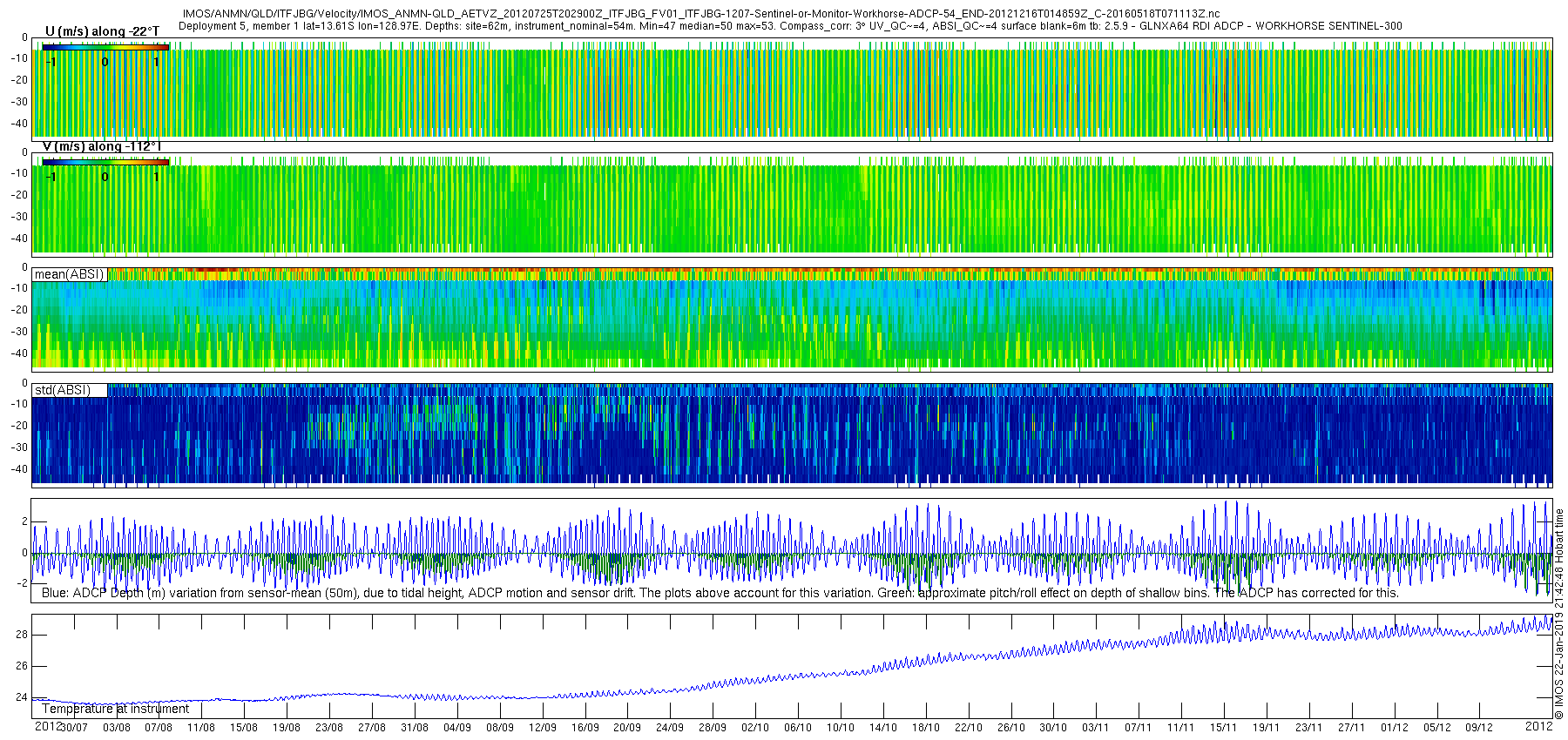This screenshot has height=740, width=1568.
Task: Click the 'U (m/s) along -22°T' title
Action: [x=103, y=31]
